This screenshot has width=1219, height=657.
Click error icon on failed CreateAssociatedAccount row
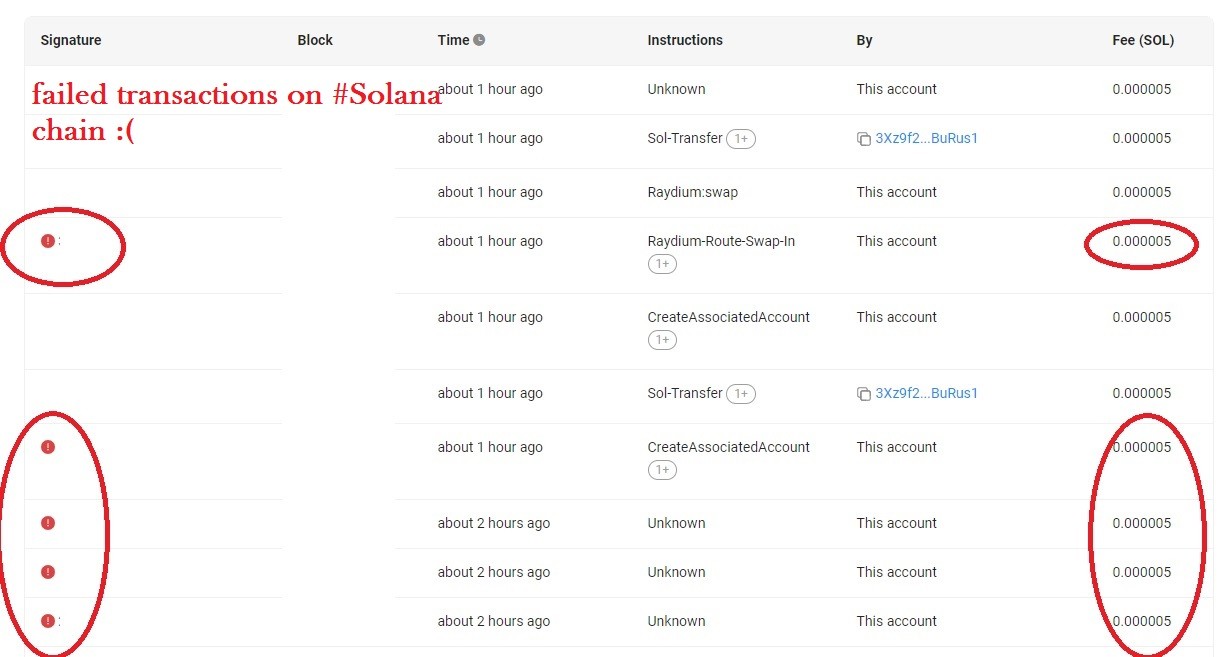47,447
